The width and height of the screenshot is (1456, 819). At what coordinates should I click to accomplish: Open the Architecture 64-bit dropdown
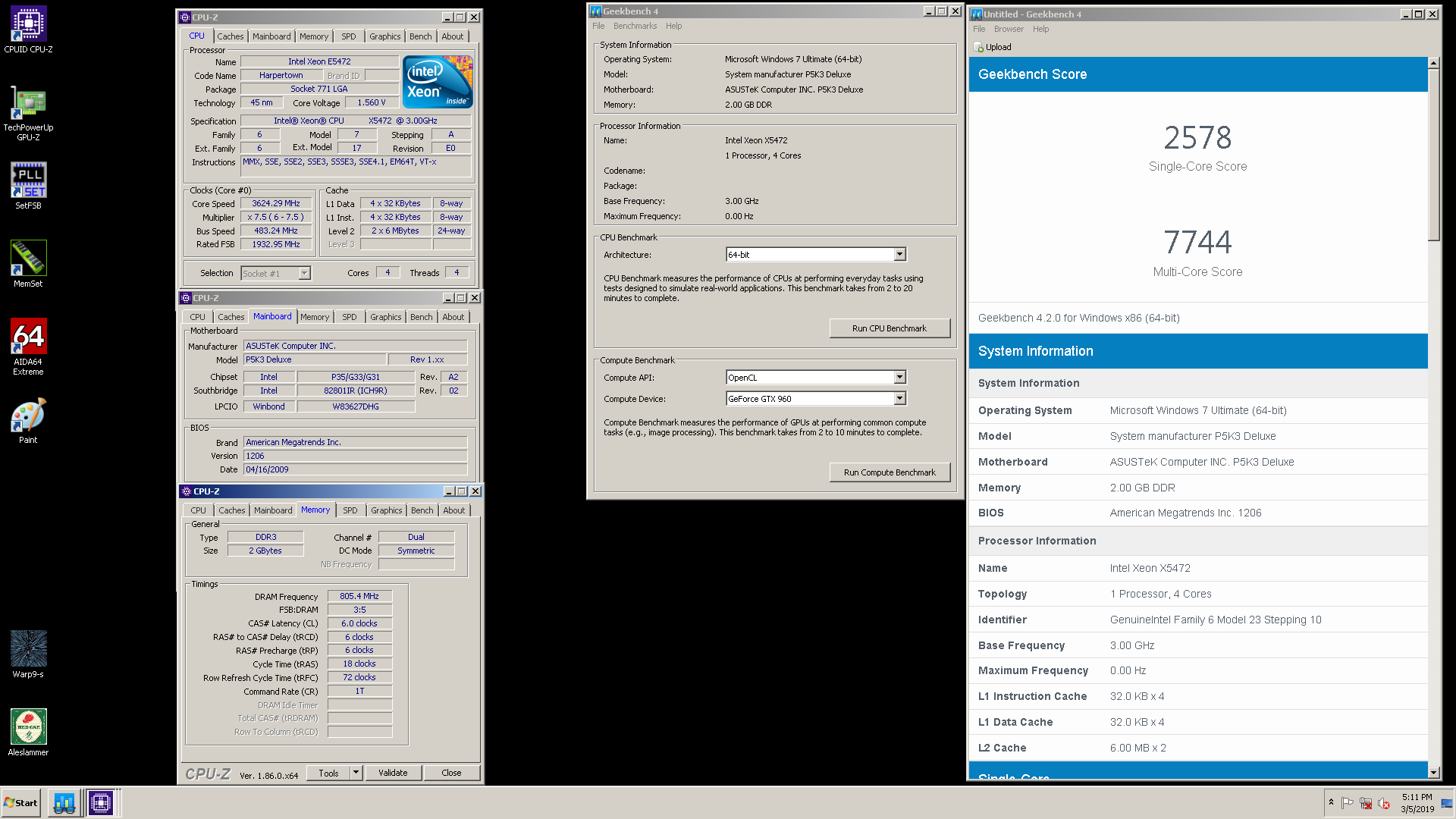click(x=899, y=255)
